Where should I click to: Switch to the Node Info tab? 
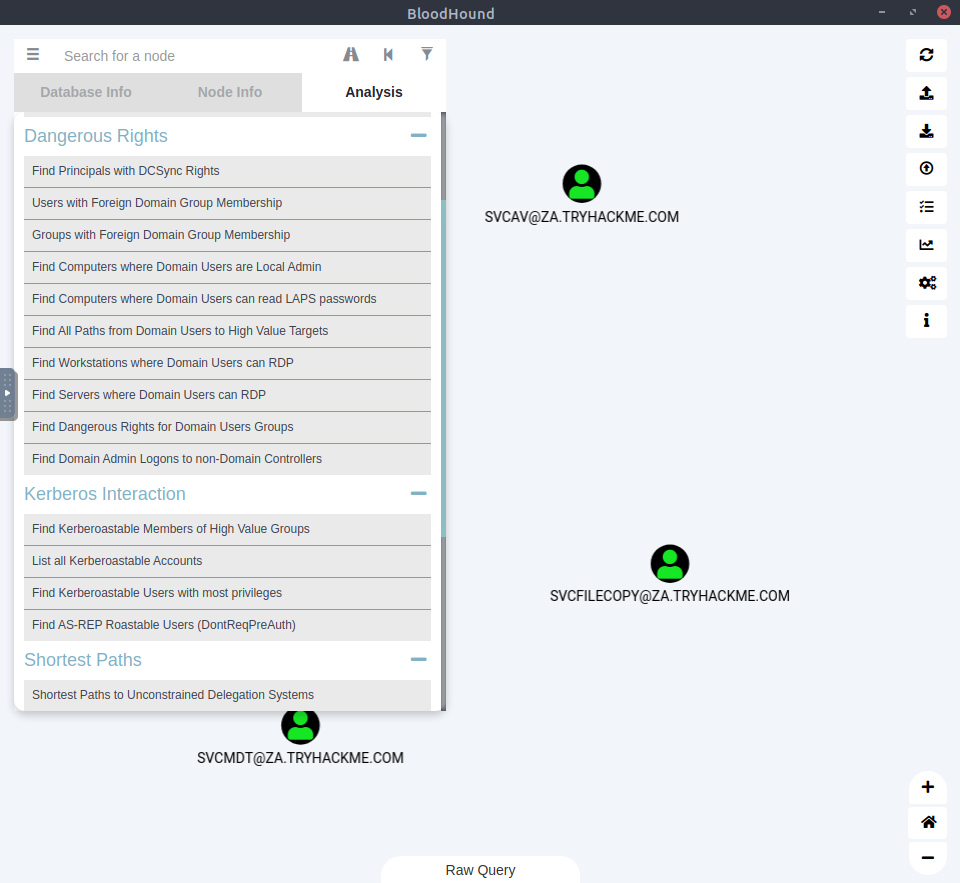(x=230, y=92)
